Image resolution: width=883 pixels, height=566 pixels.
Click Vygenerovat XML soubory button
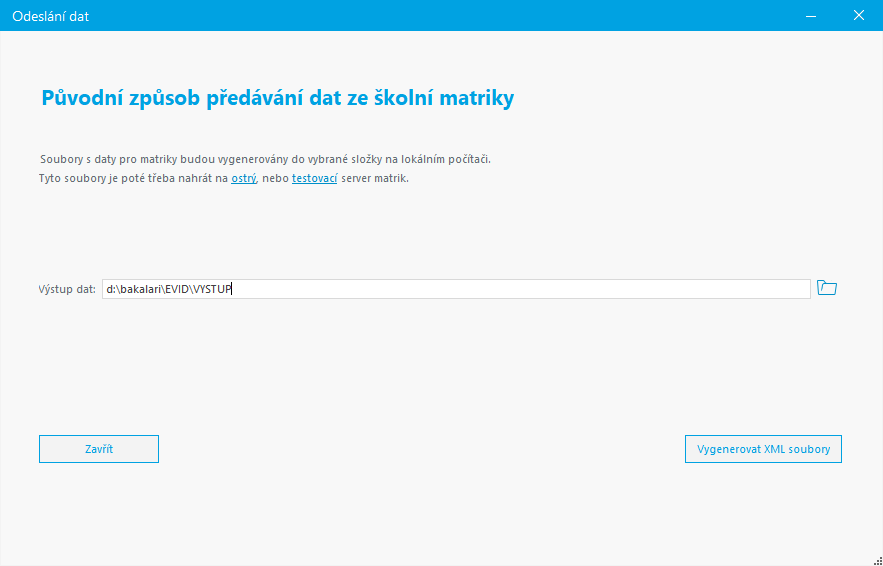tap(763, 449)
